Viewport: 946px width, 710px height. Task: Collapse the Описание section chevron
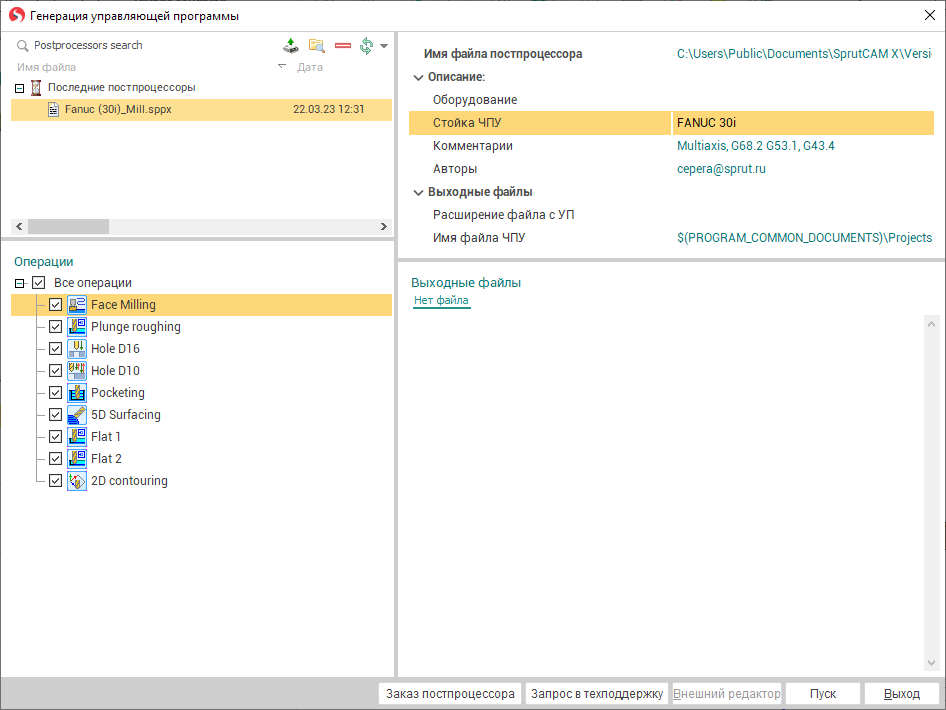(418, 77)
